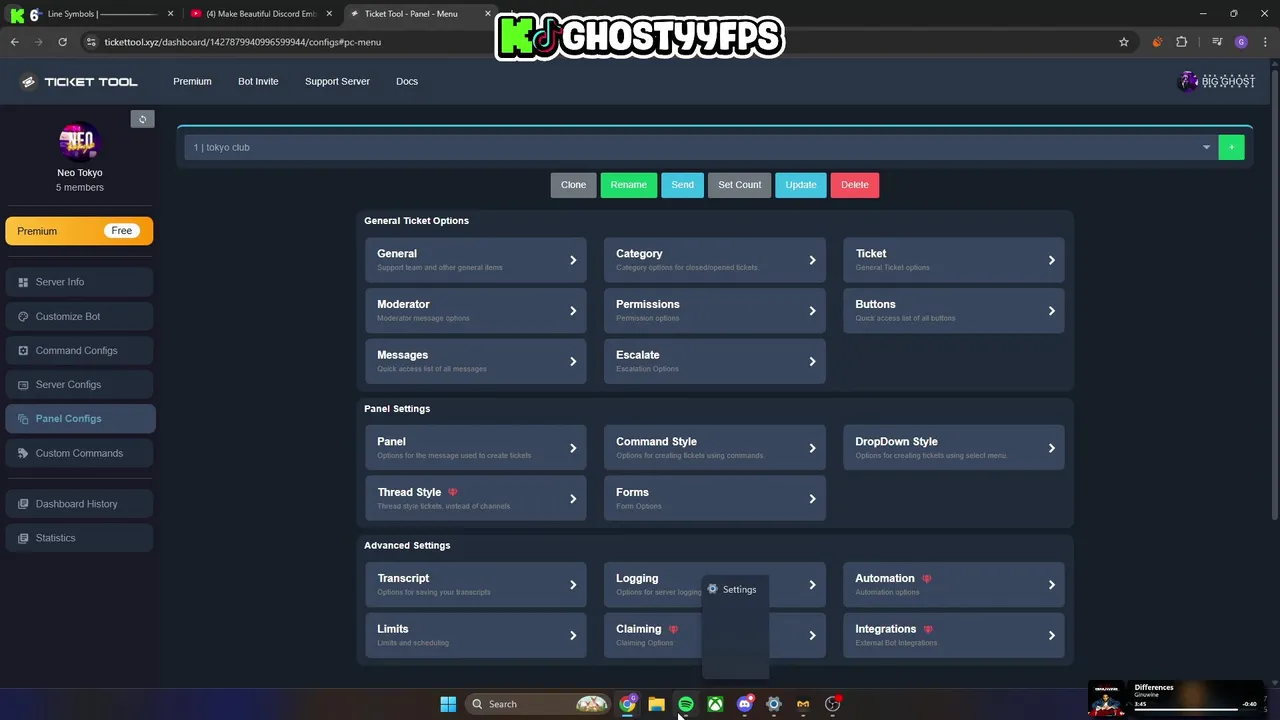Open the Premium nav menu item
1280x720 pixels.
tap(192, 81)
